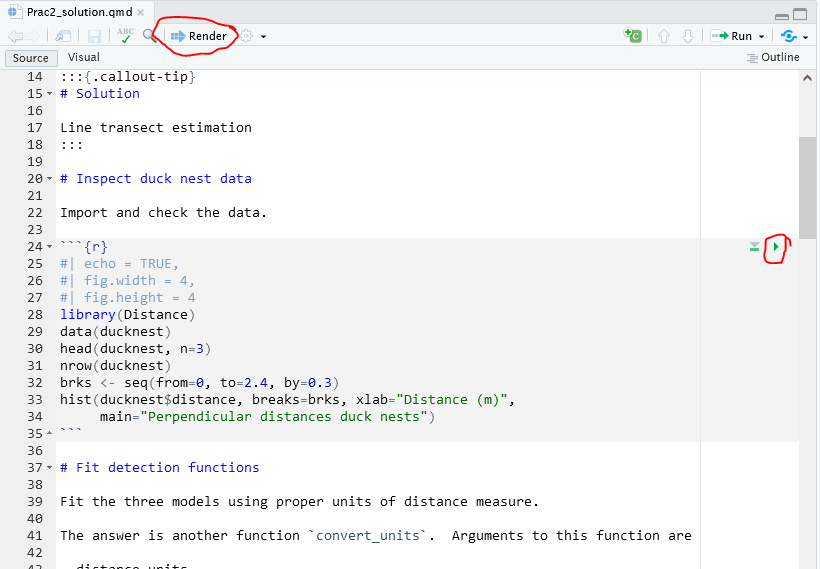
Task: Go forward to next source location
Action: point(32,36)
